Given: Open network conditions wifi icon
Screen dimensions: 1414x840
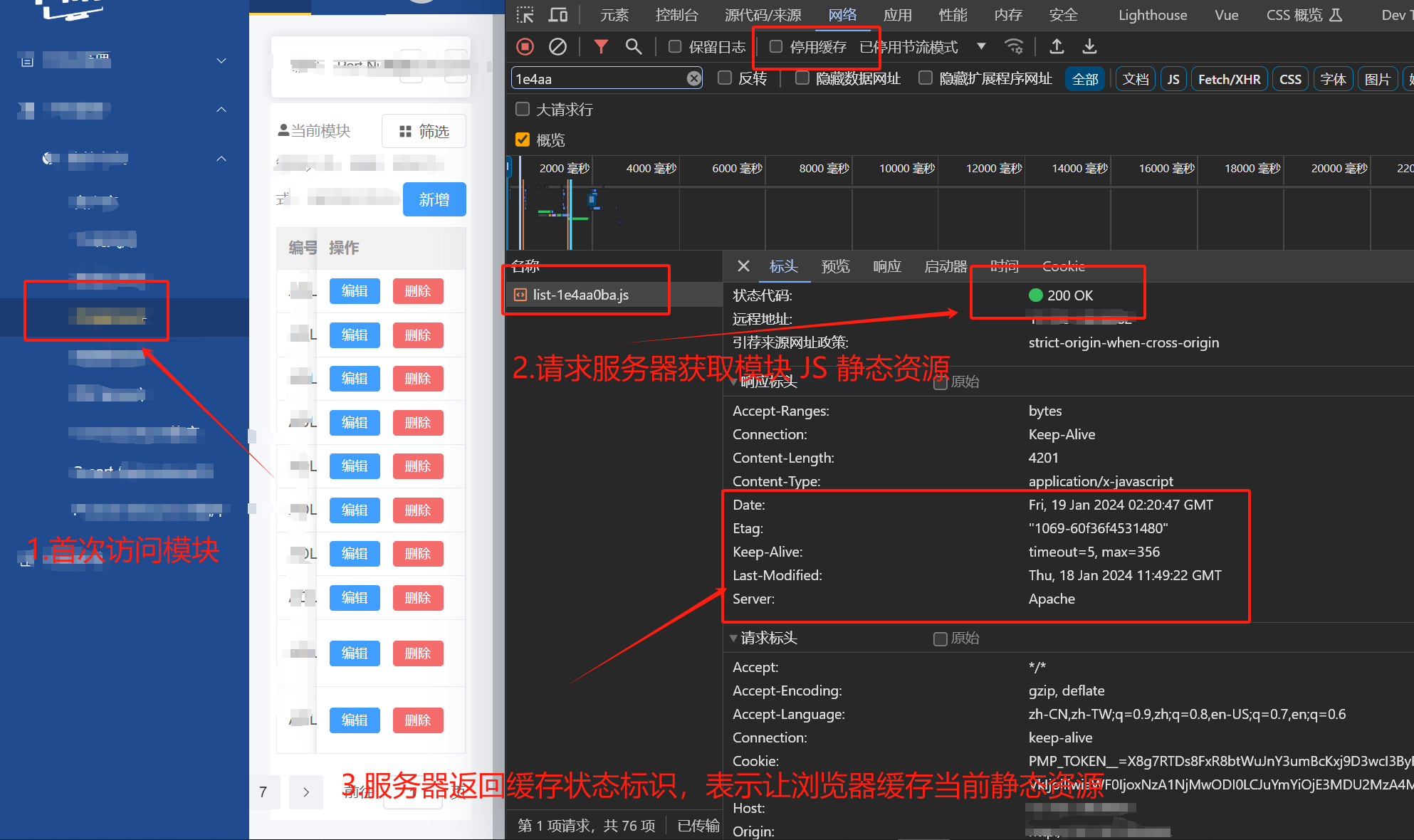Looking at the screenshot, I should click(x=1014, y=47).
